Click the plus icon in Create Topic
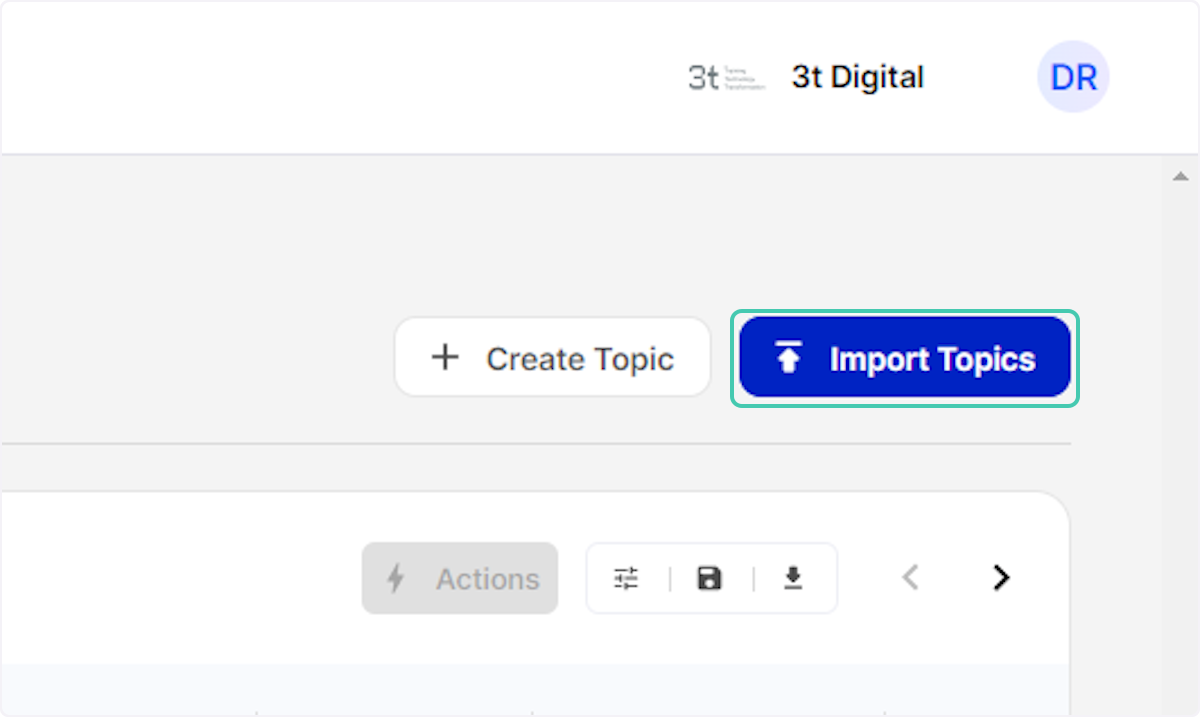Viewport: 1200px width, 717px height. point(444,357)
